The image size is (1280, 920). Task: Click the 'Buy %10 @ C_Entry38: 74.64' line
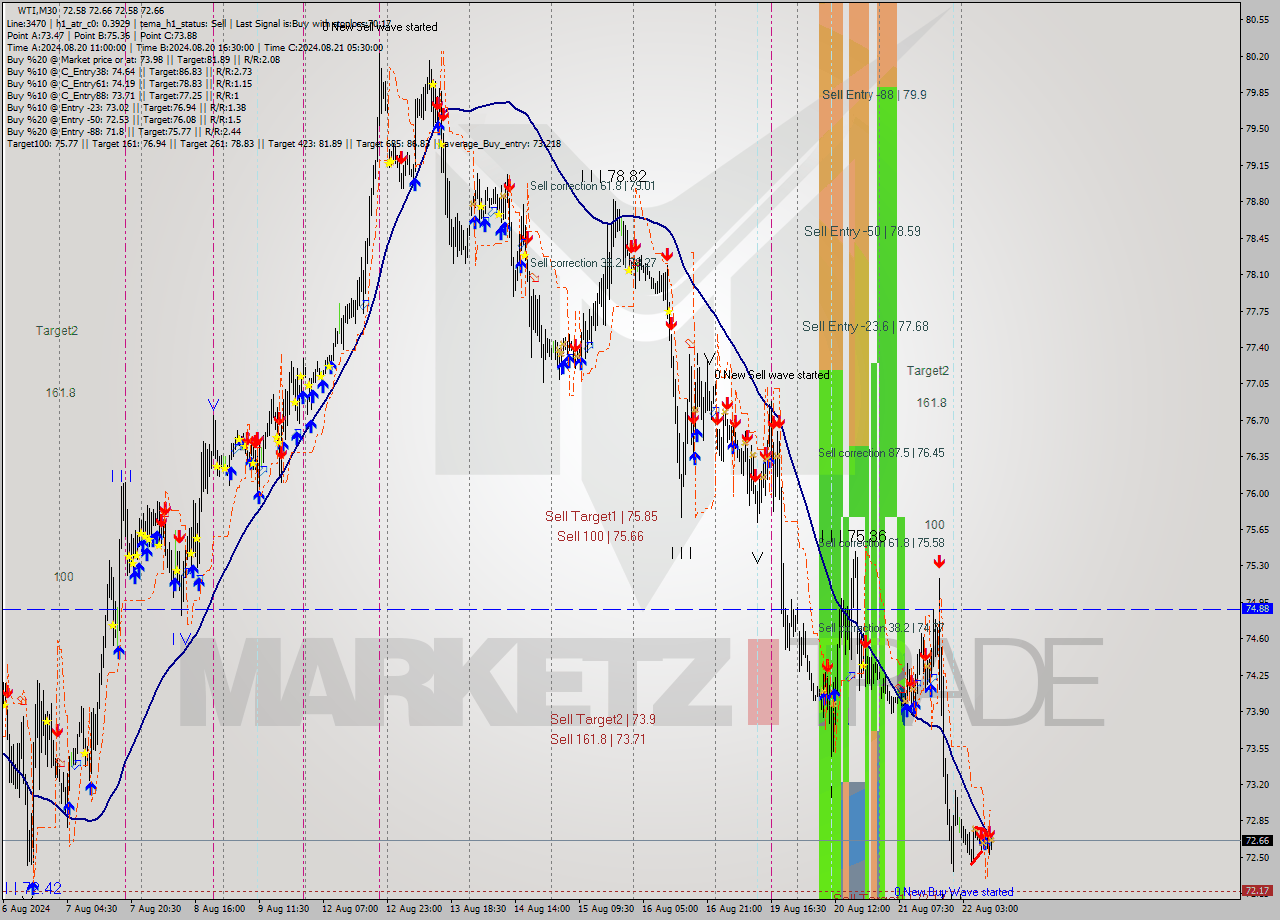click(129, 71)
